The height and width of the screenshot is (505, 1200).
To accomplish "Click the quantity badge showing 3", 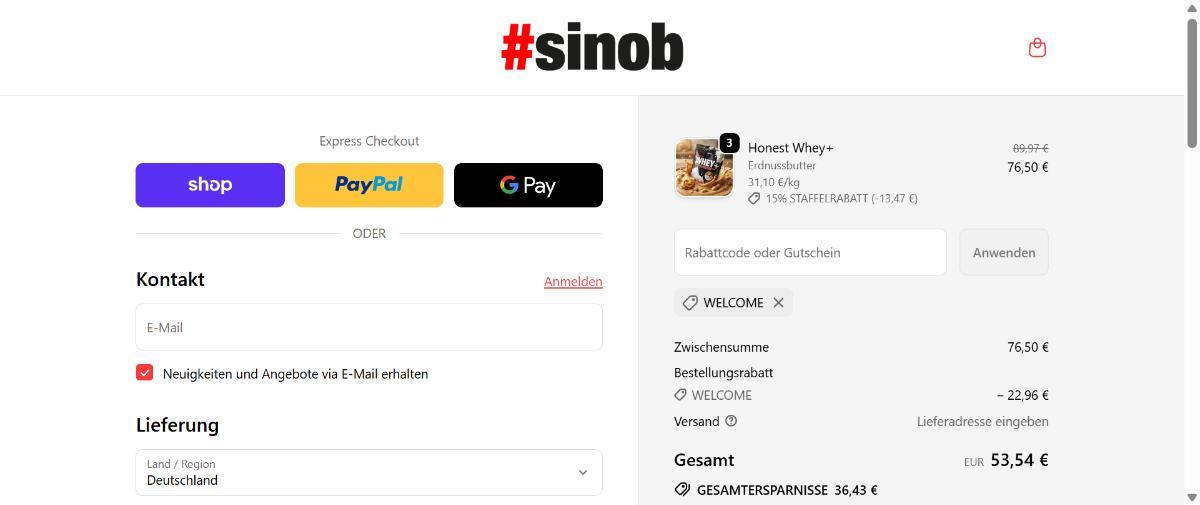I will point(729,143).
